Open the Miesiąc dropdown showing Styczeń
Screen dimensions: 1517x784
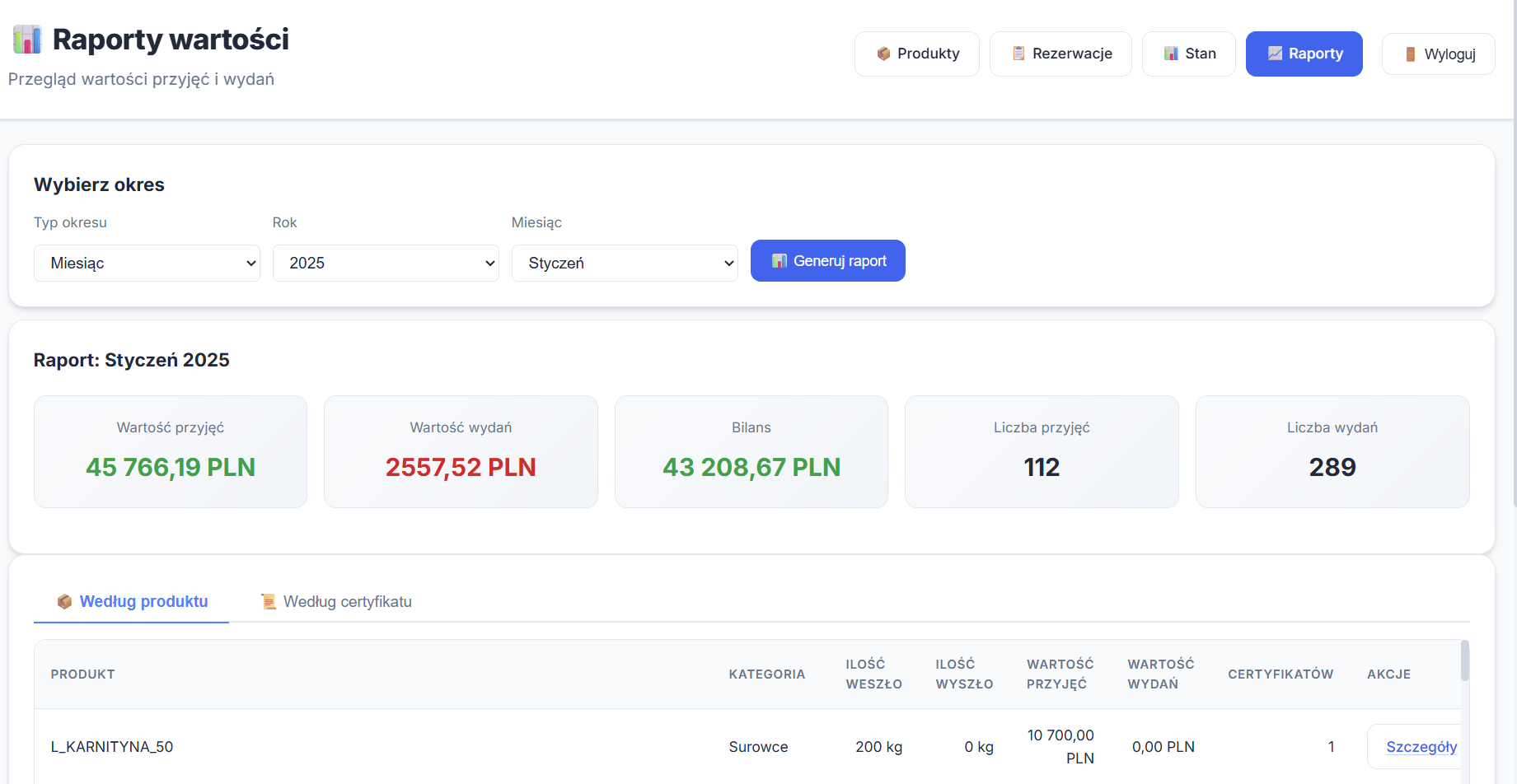[625, 264]
